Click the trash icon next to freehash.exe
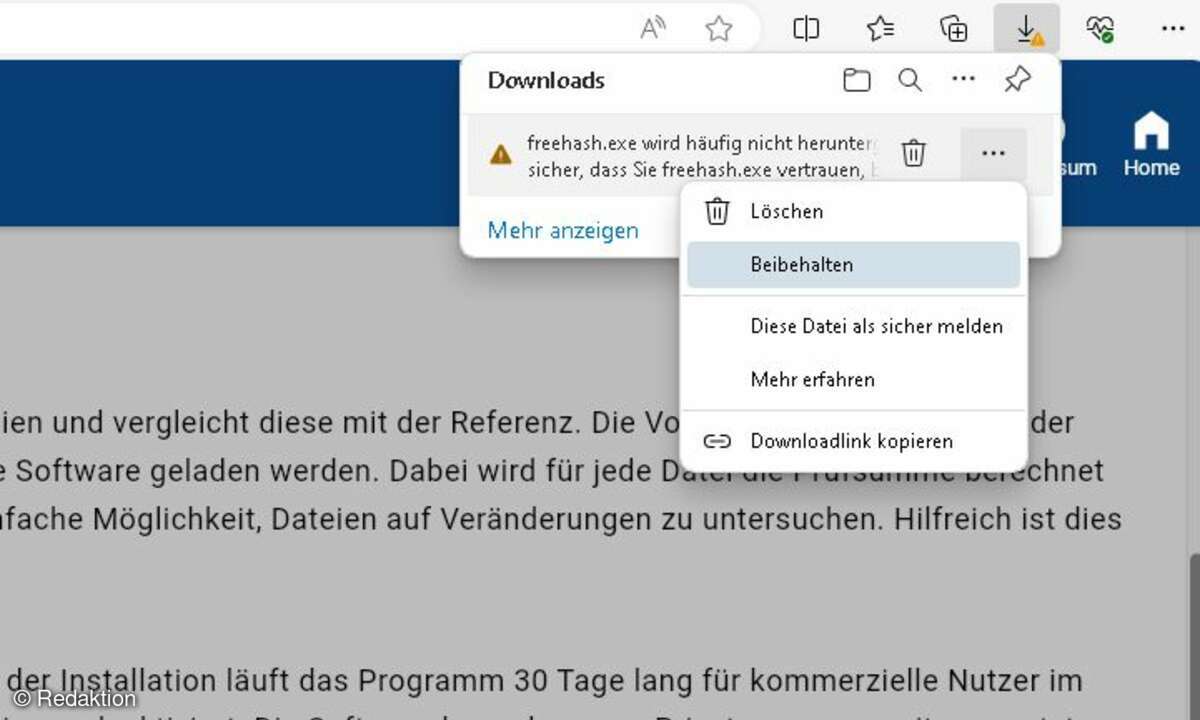Viewport: 1200px width, 720px height. click(x=913, y=153)
